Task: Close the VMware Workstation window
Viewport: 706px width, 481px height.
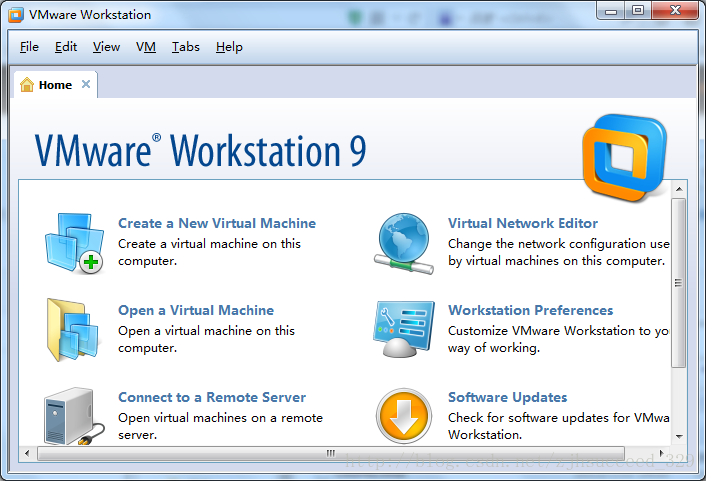Action: (x=675, y=10)
